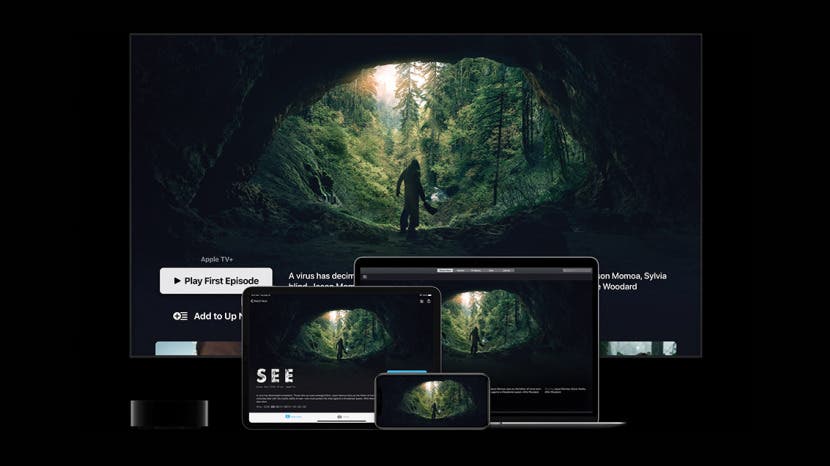830x466 pixels.
Task: Tap the back link at the iPad's top left
Action: 259,301
